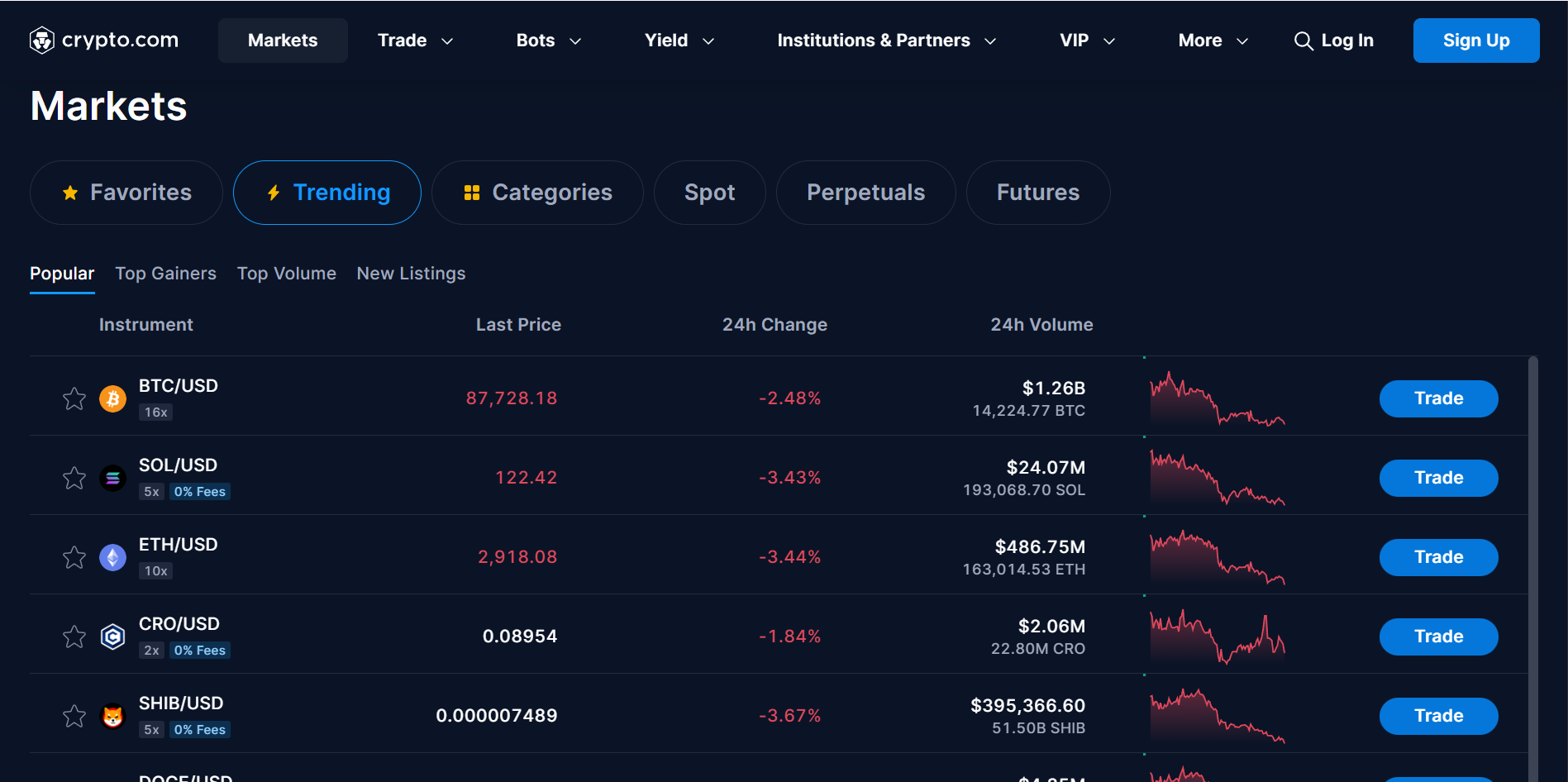This screenshot has height=782, width=1568.
Task: Click the 10x leverage badge on ETH/USD
Action: click(x=155, y=571)
